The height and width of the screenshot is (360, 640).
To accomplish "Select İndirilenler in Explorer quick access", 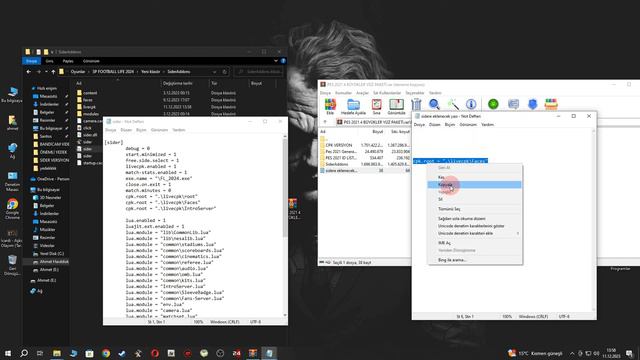I will (49, 104).
